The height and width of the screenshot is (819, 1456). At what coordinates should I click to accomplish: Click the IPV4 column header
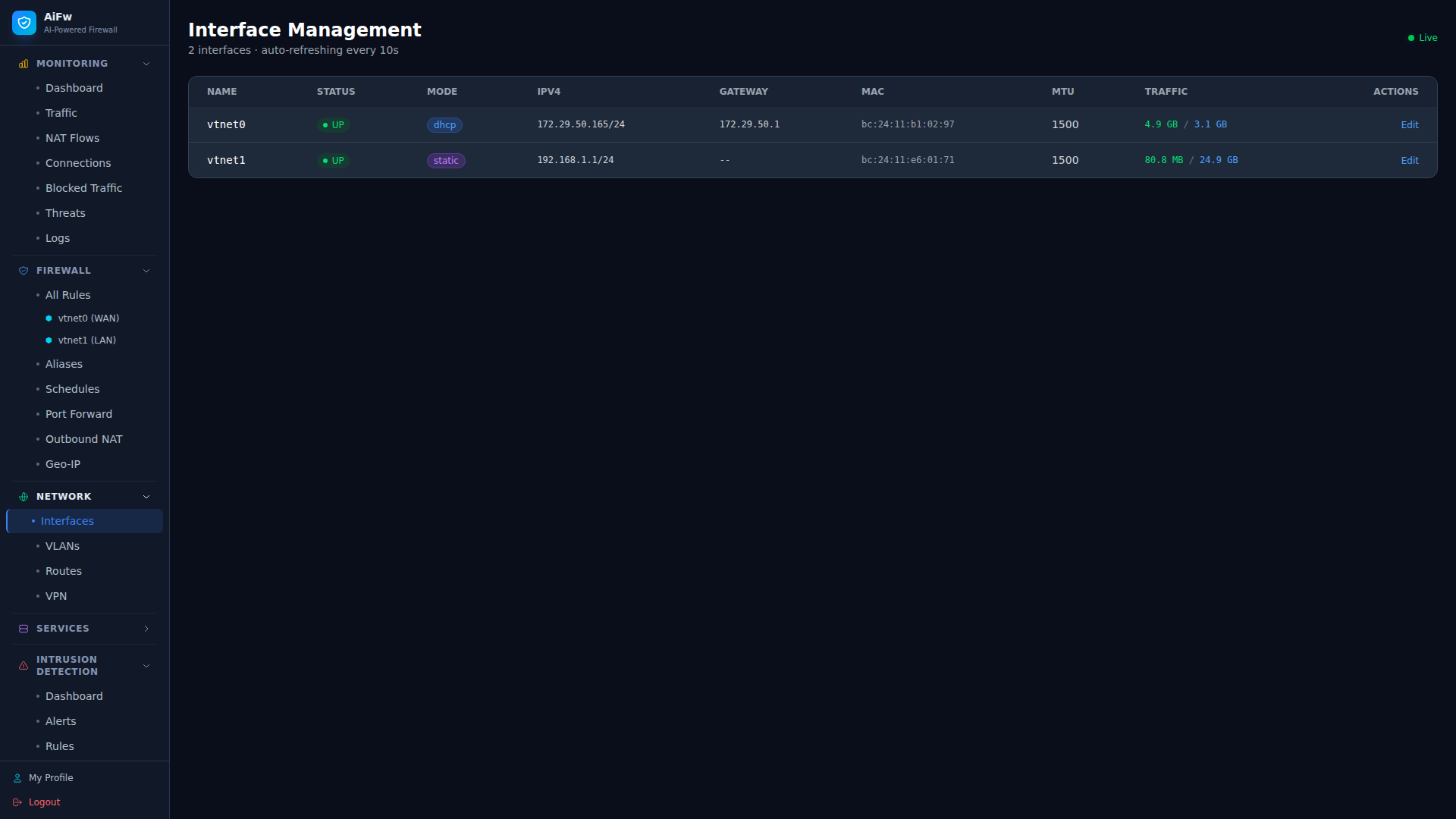point(549,92)
